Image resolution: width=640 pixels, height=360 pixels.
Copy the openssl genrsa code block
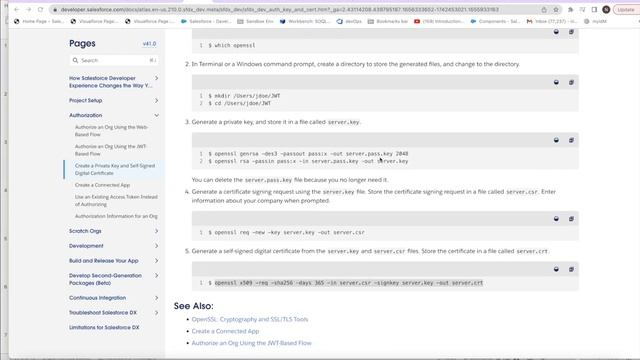pos(571,140)
